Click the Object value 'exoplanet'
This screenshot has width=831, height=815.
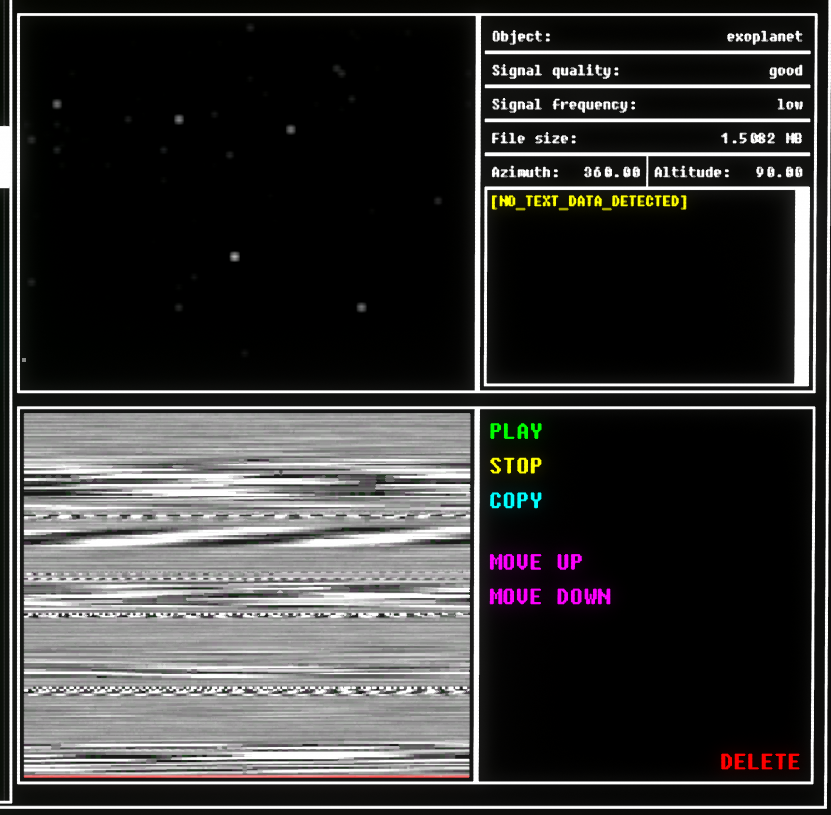pyautogui.click(x=764, y=37)
